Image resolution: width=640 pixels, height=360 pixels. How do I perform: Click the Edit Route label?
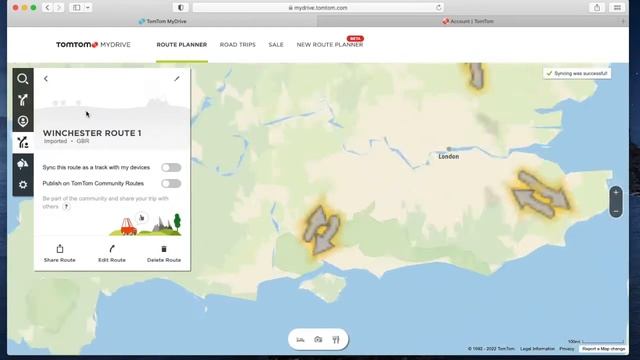point(112,260)
